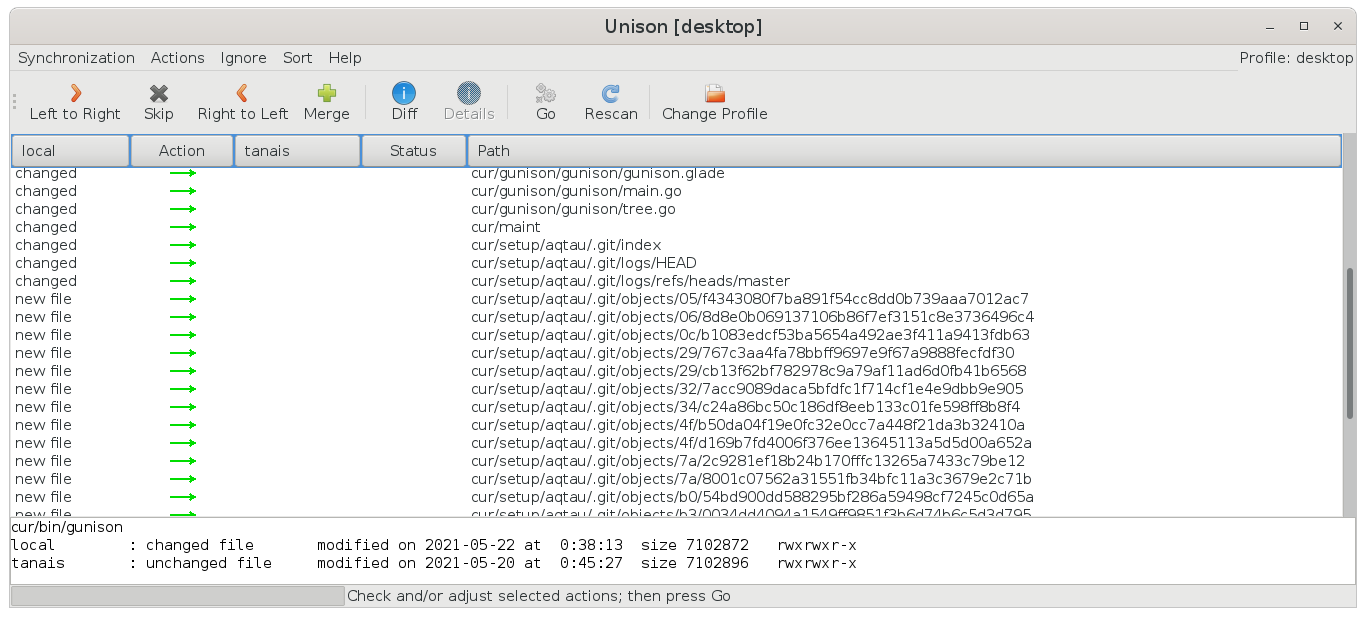Open the Synchronization menu
The image size is (1366, 617).
point(76,58)
